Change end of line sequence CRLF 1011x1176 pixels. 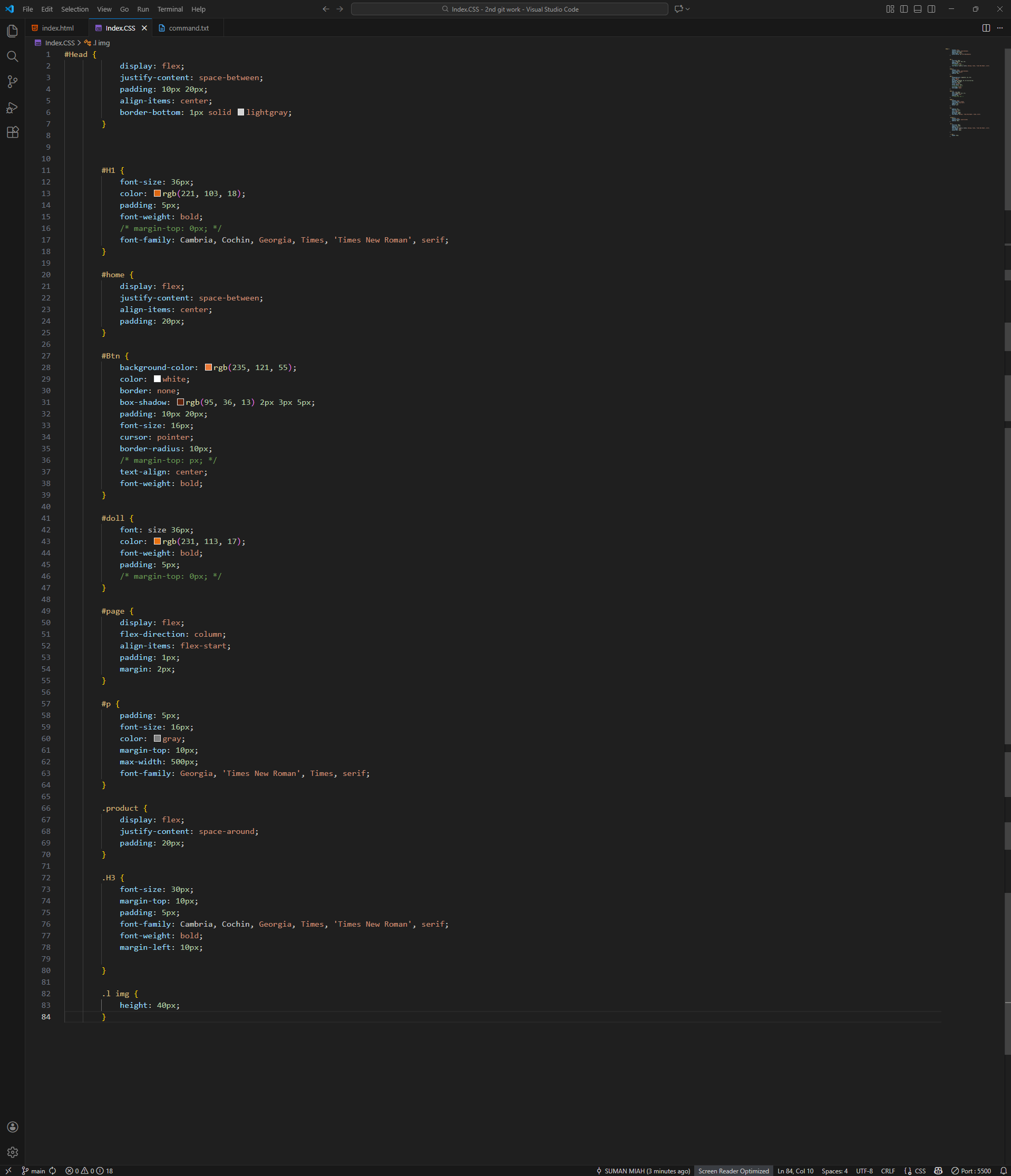point(888,1170)
